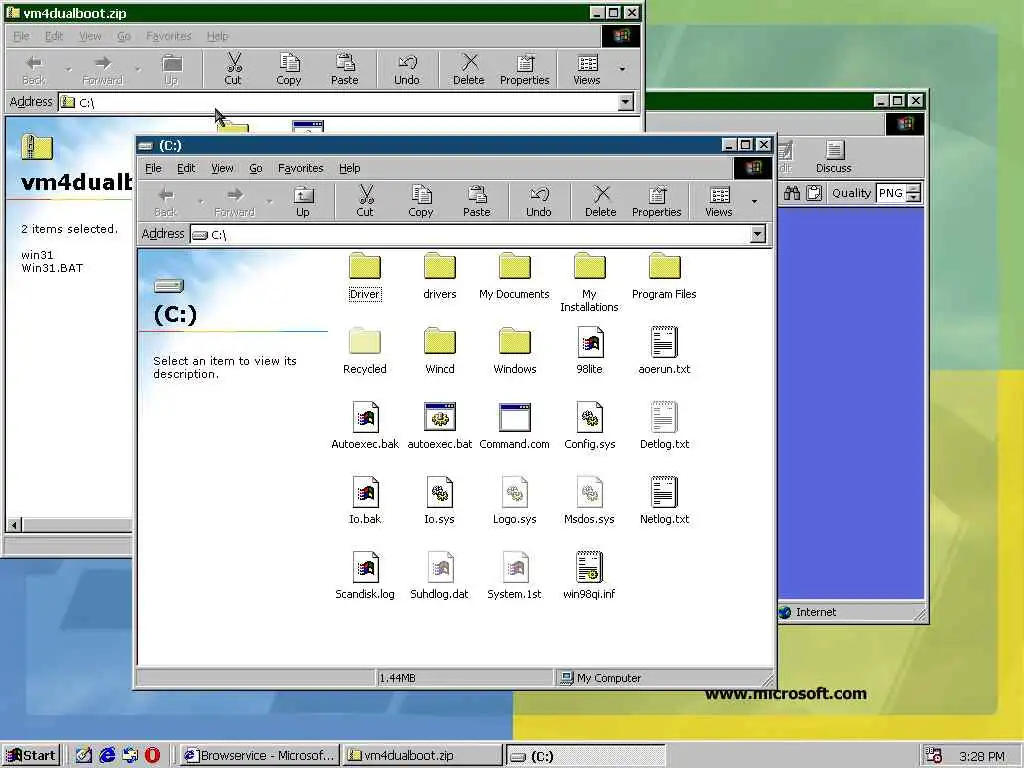Select the win98qi.inf file
The image size is (1024, 768).
(589, 576)
